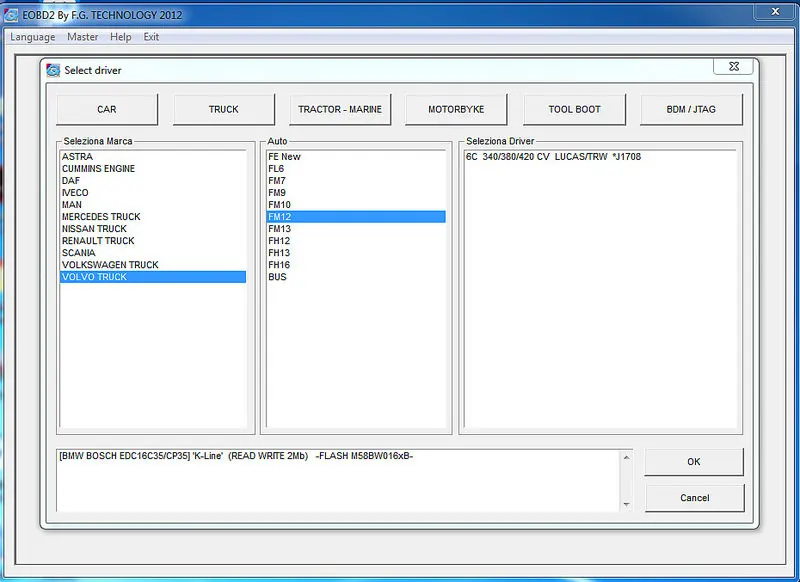800x582 pixels.
Task: Select the CAR vehicle category
Action: [106, 109]
